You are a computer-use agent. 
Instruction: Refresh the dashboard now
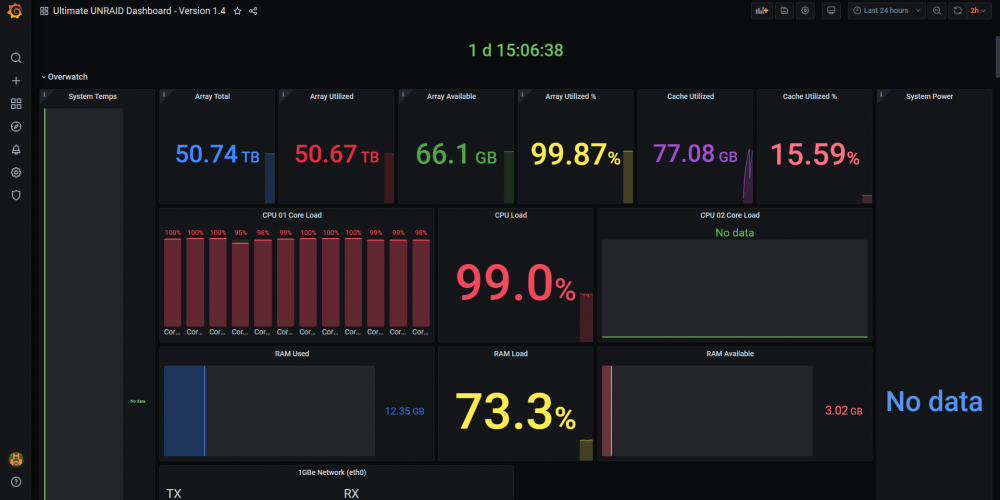point(958,10)
